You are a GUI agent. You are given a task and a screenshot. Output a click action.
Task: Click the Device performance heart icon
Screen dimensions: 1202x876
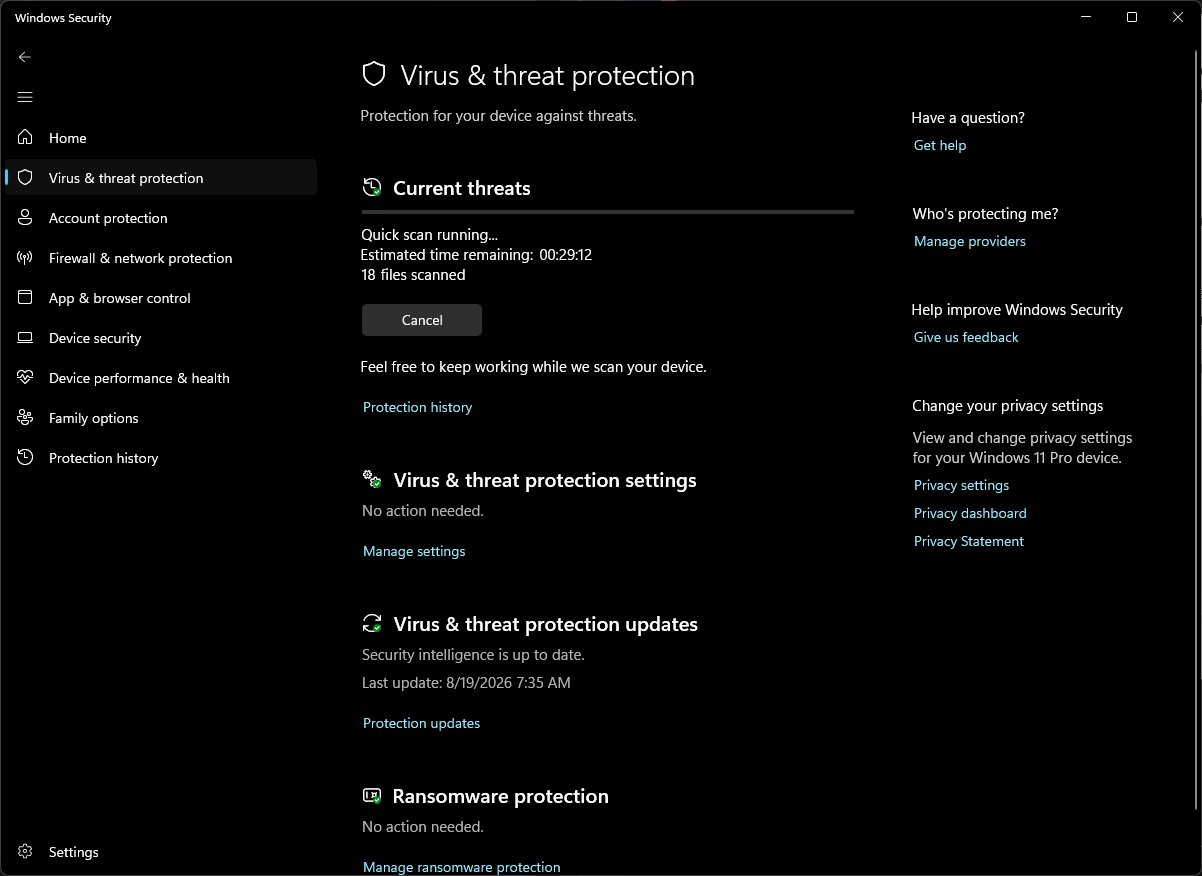(26, 377)
